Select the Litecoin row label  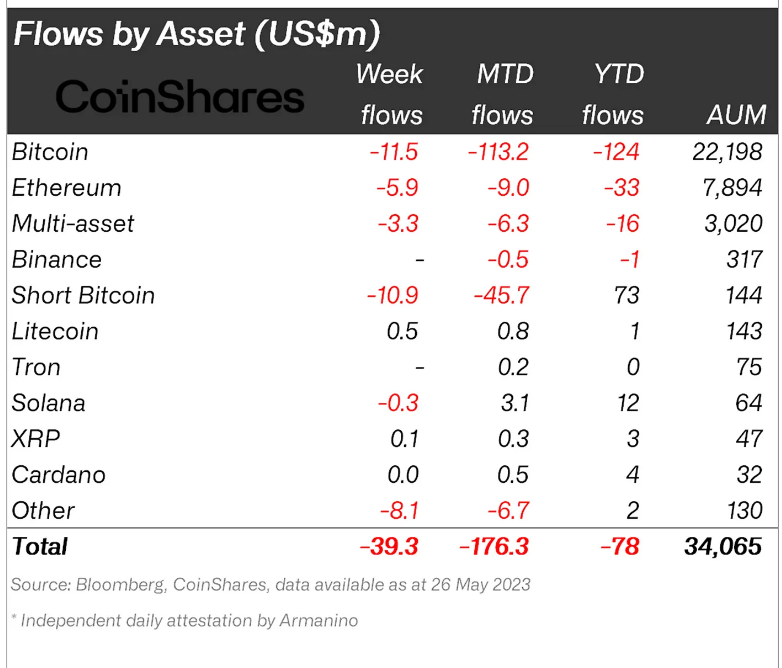(x=55, y=331)
